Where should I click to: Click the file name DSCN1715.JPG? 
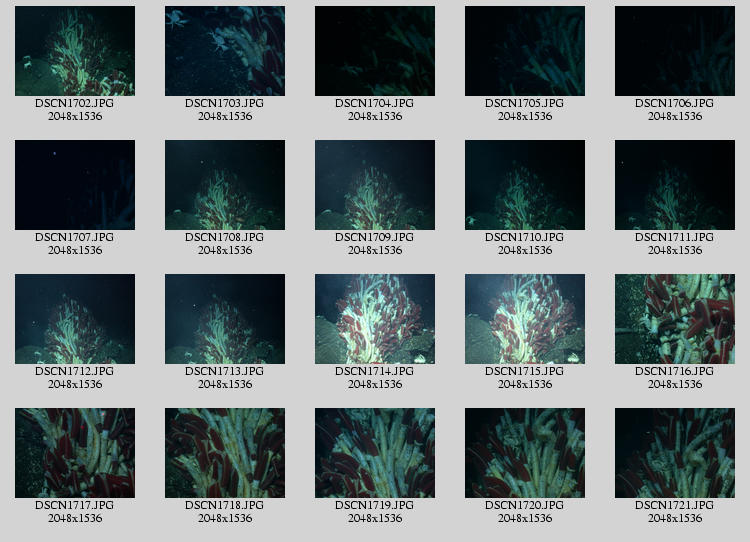coord(525,371)
